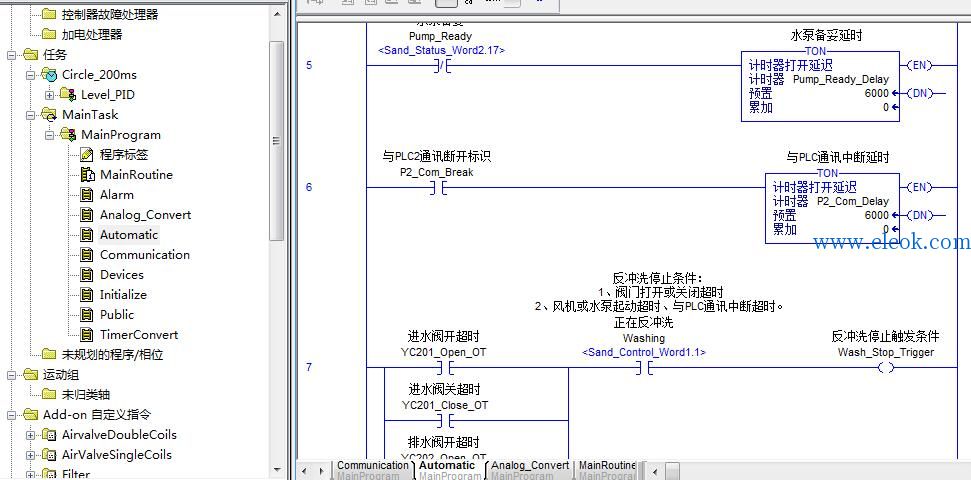Click the MainTask continuous task icon
This screenshot has height=480, width=971.
[x=49, y=115]
